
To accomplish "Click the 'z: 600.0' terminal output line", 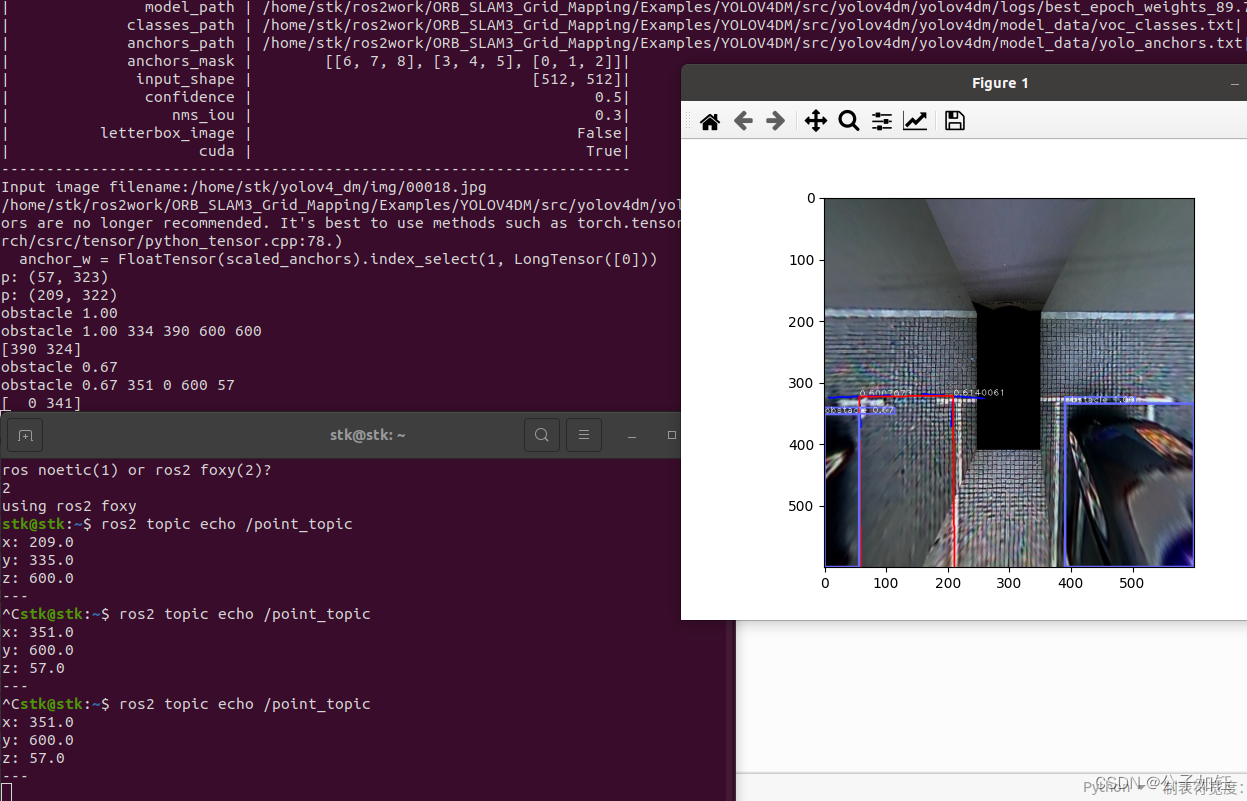I will (38, 578).
